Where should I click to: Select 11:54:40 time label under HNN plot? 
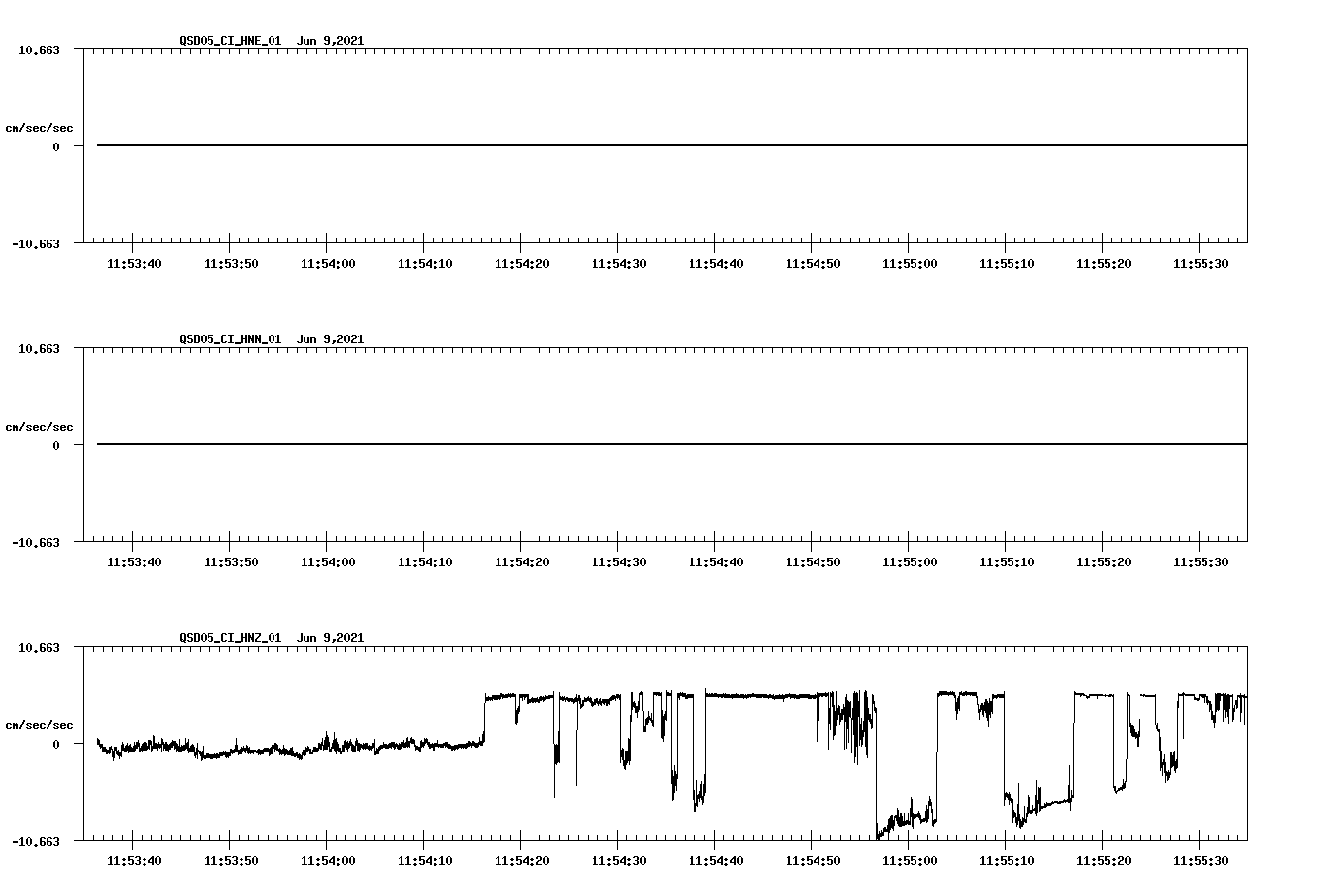coord(716,561)
